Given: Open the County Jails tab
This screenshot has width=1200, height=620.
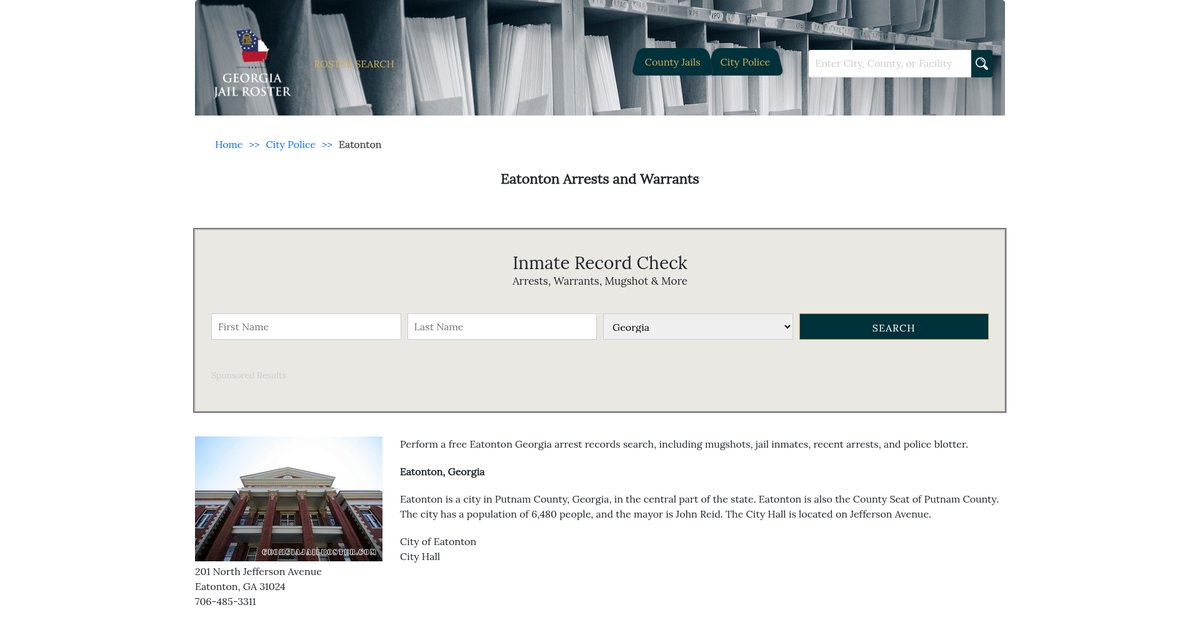Looking at the screenshot, I should point(672,62).
